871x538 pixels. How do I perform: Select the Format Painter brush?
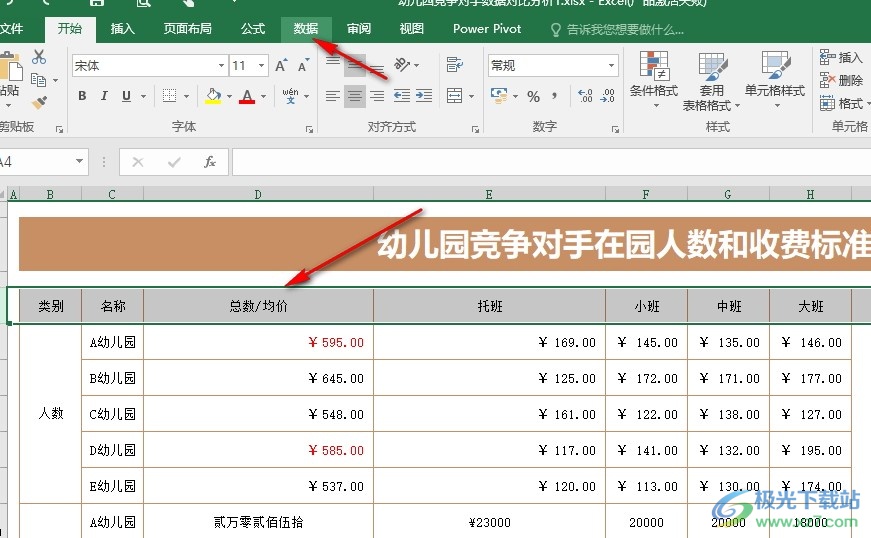(39, 102)
